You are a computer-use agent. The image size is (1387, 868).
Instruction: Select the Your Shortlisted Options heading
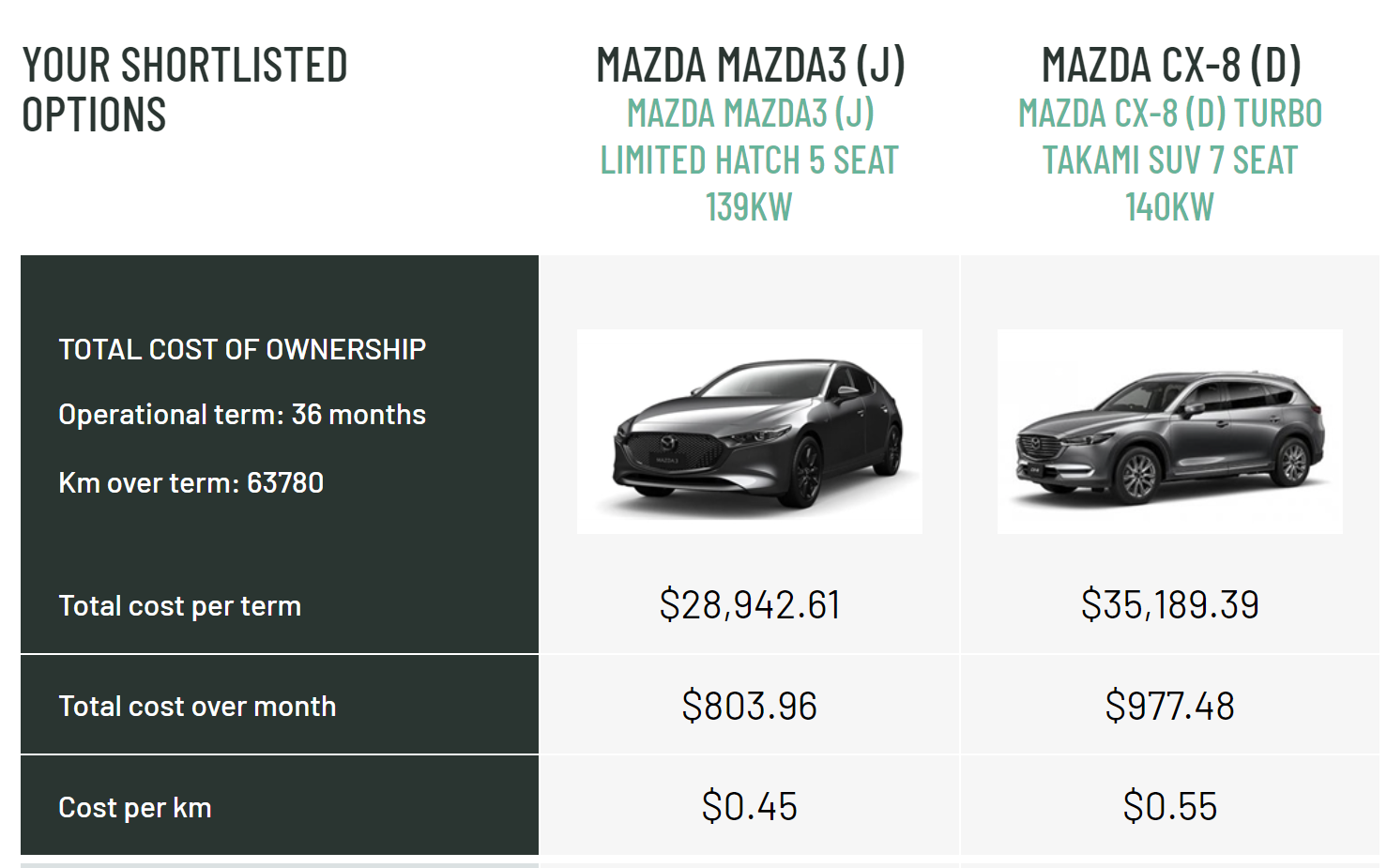tap(184, 90)
